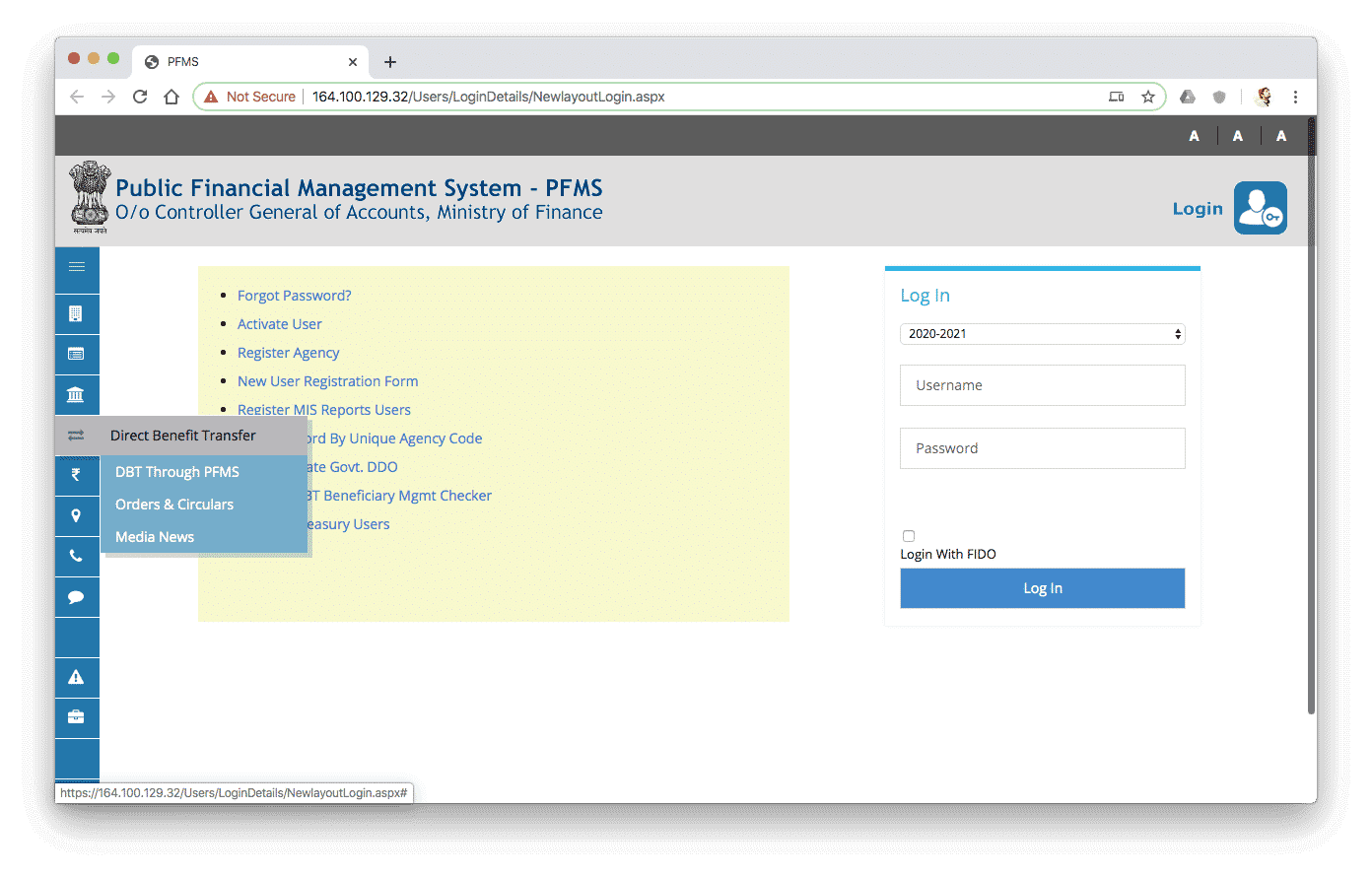Click the warning triangle sidebar icon
The width and height of the screenshot is (1372, 876).
77,677
